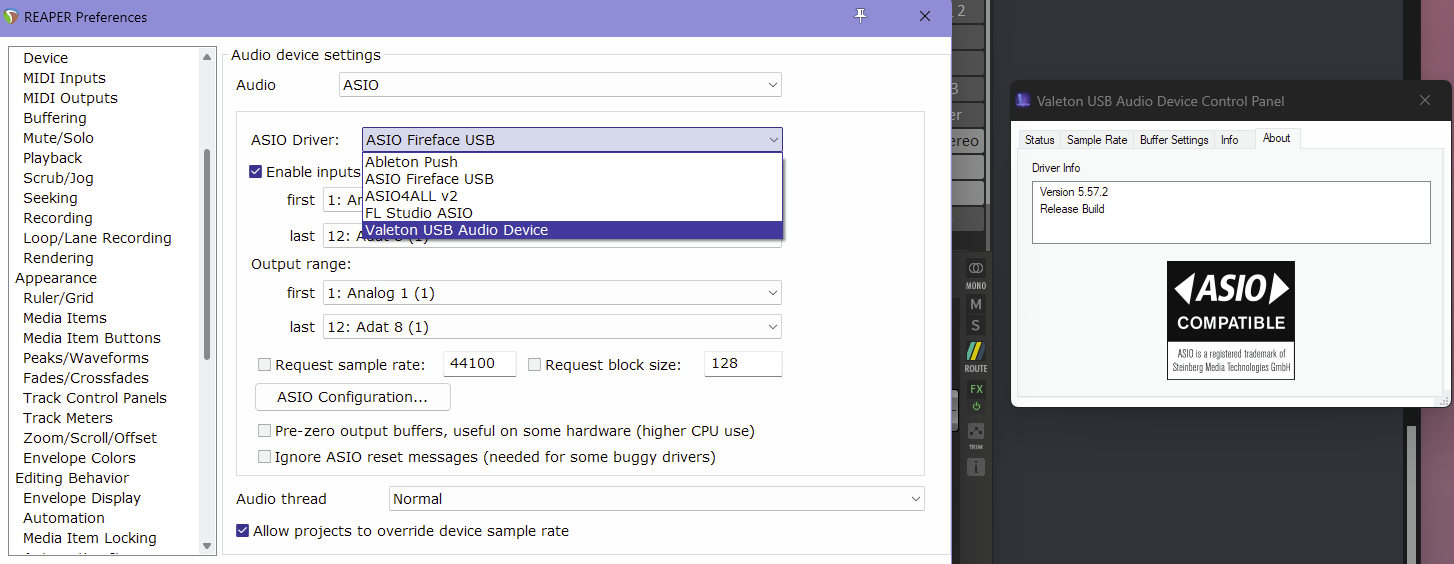Click the sample rate field showing 44100
This screenshot has width=1454, height=564.
tap(480, 364)
